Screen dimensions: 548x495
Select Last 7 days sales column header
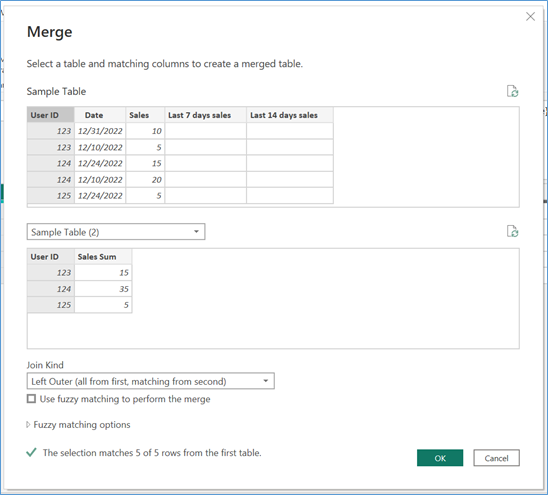[206, 115]
